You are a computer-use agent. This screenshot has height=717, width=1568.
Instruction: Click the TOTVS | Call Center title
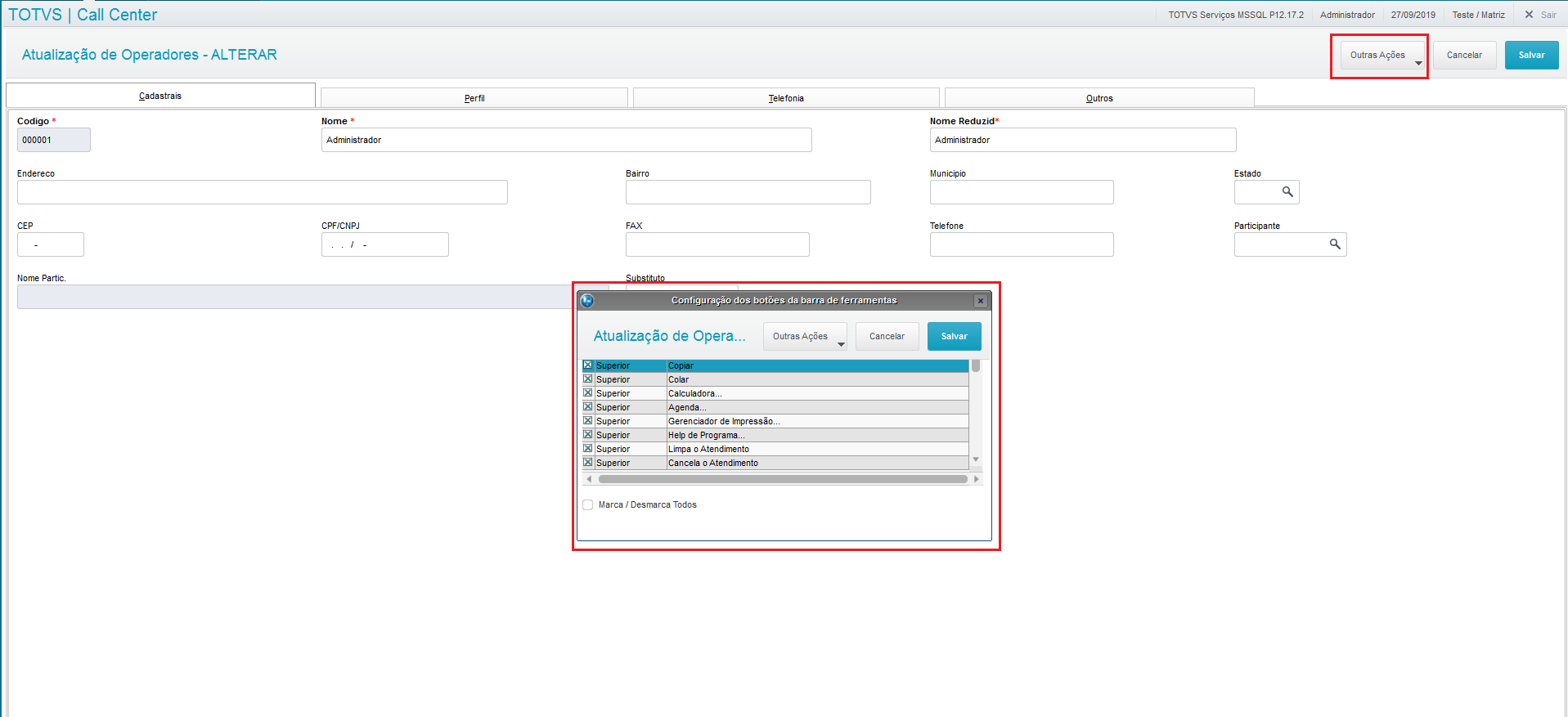[83, 15]
